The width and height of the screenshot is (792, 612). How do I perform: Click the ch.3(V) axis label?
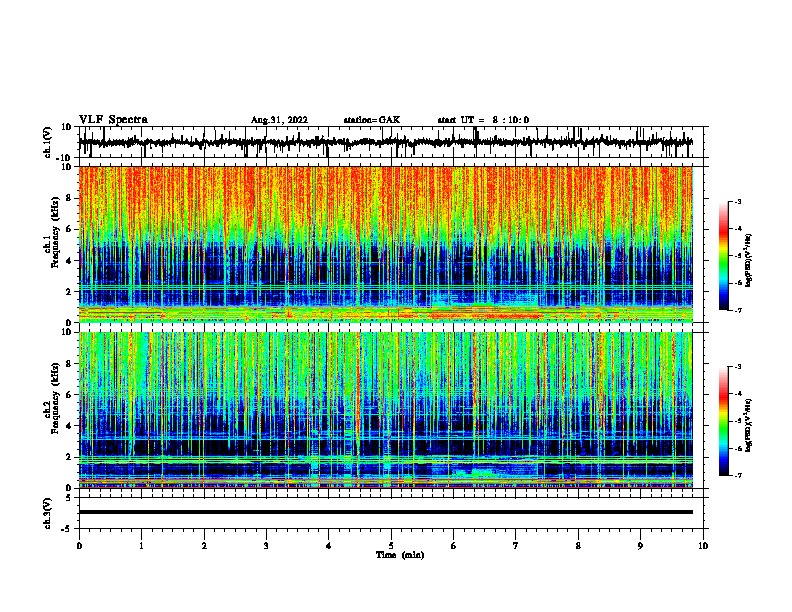(48, 513)
